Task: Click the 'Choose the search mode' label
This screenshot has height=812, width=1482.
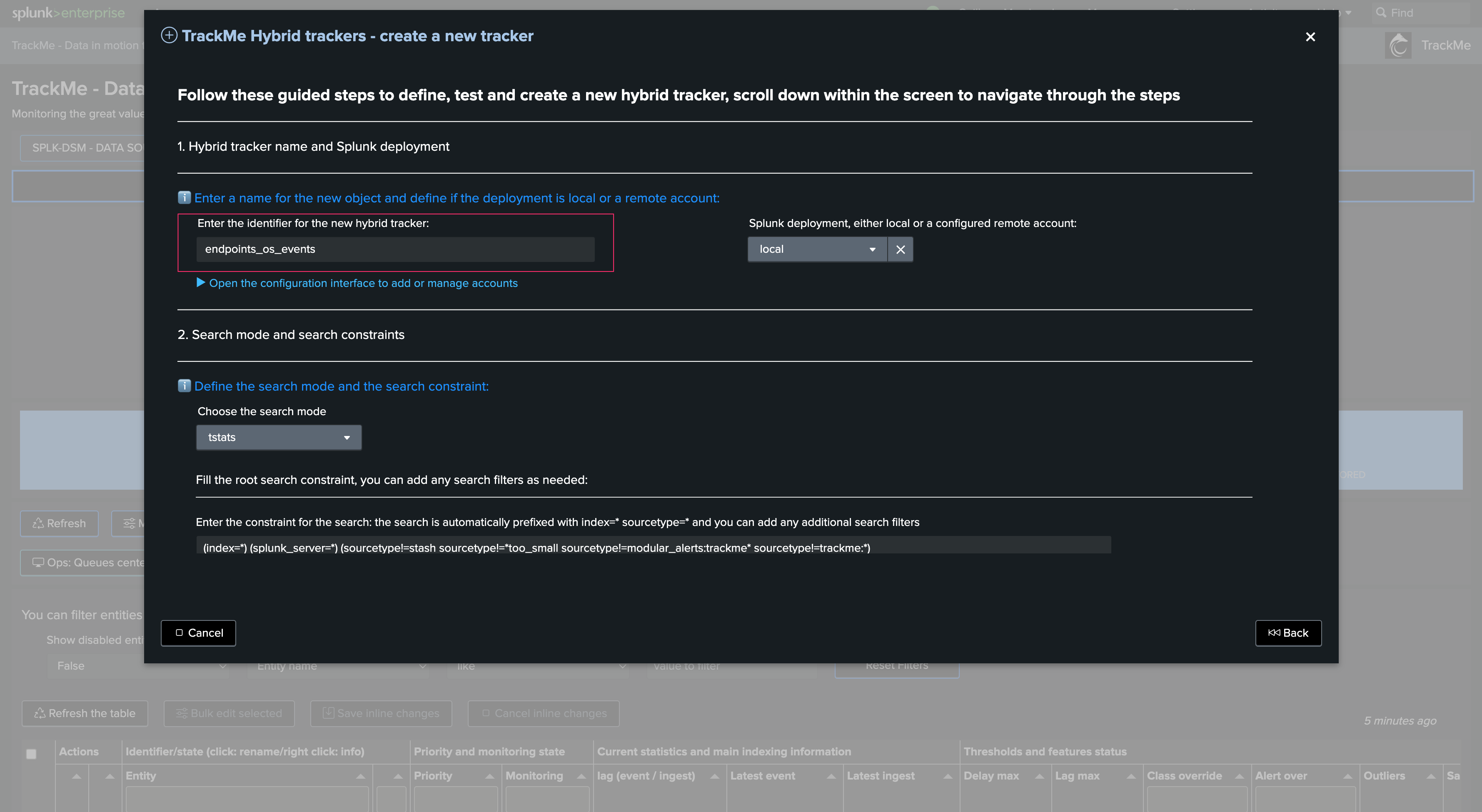Action: 262,411
